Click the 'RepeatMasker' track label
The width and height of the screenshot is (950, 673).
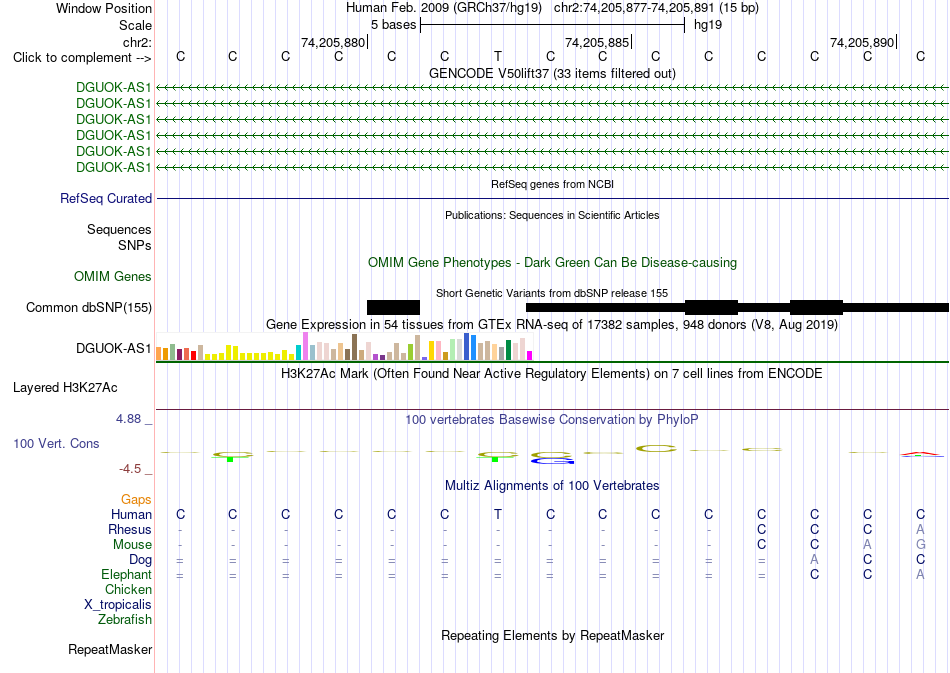(110, 649)
